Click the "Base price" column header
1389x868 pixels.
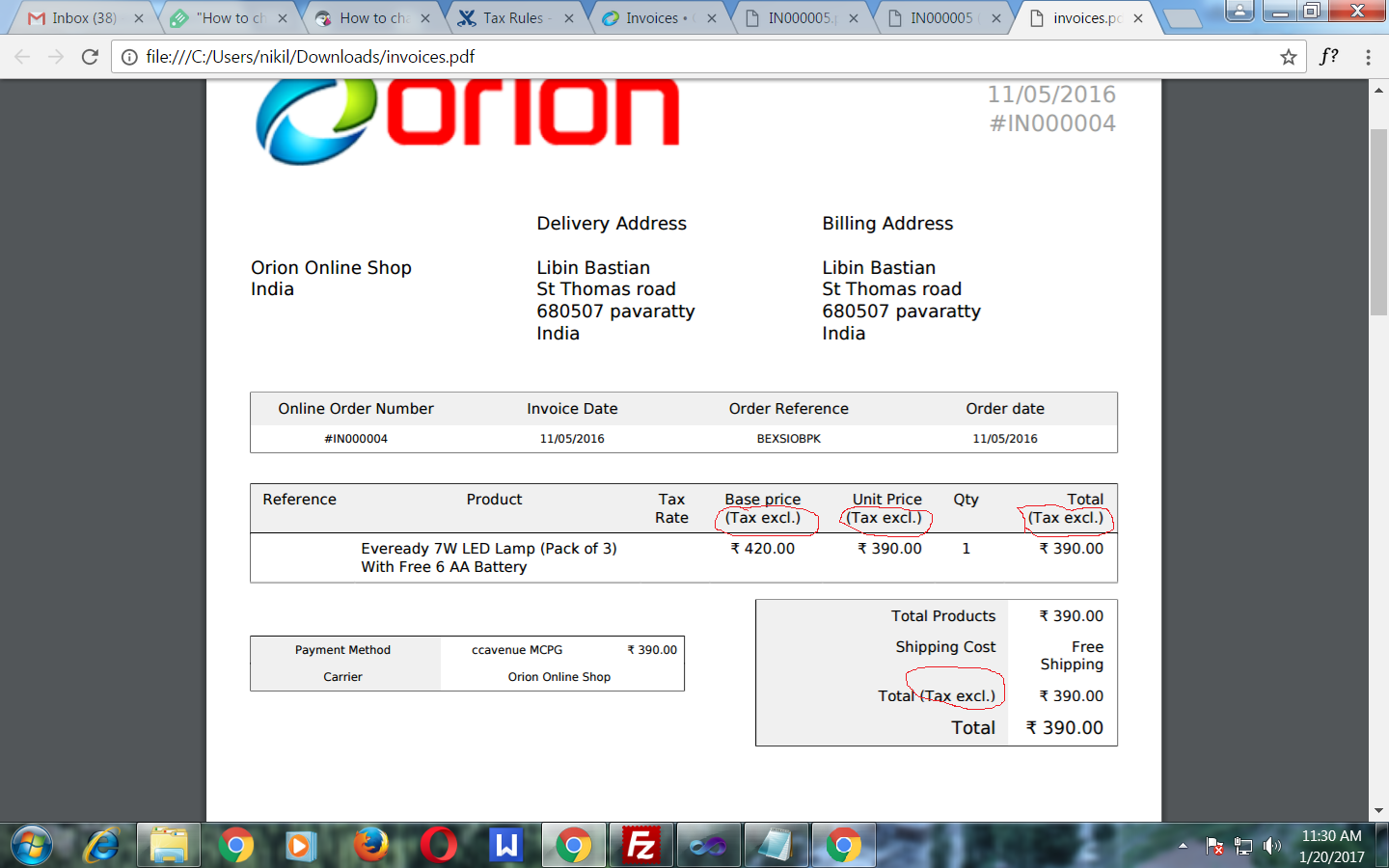(x=763, y=500)
